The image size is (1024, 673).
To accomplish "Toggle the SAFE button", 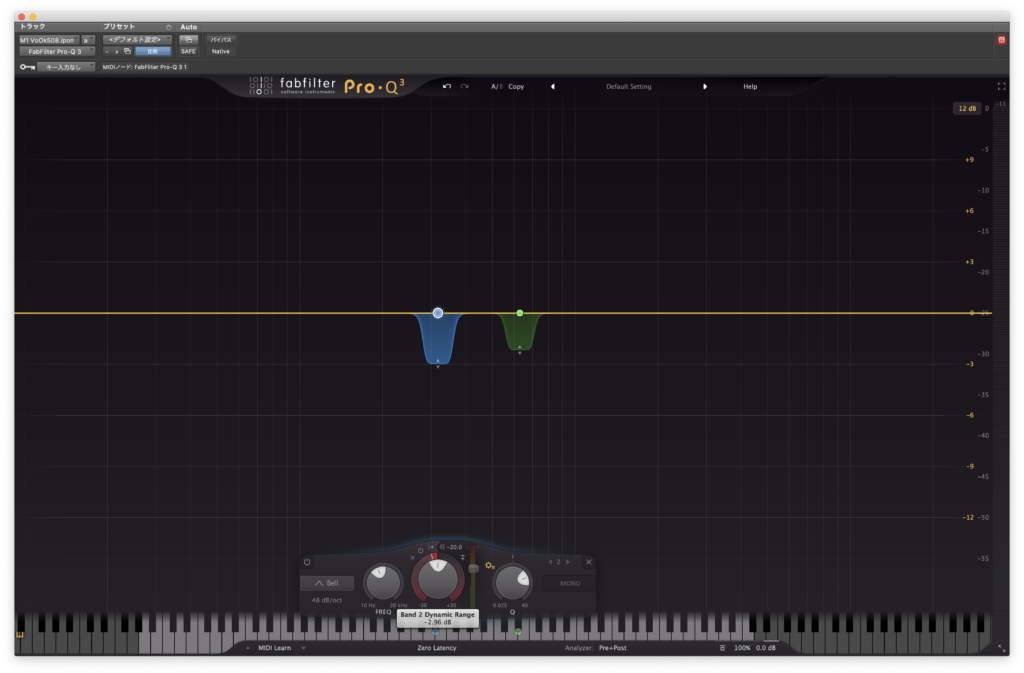I will pos(188,50).
